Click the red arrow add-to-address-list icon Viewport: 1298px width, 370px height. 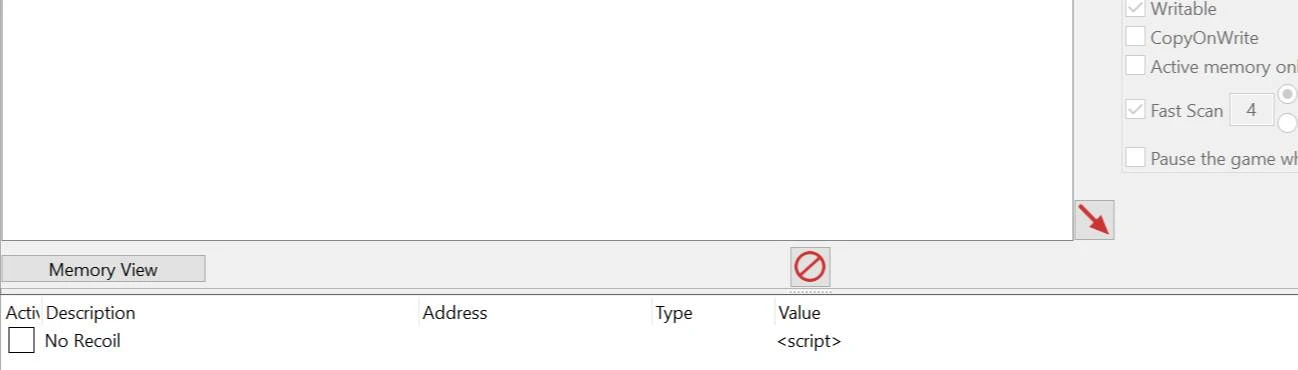pos(1094,220)
